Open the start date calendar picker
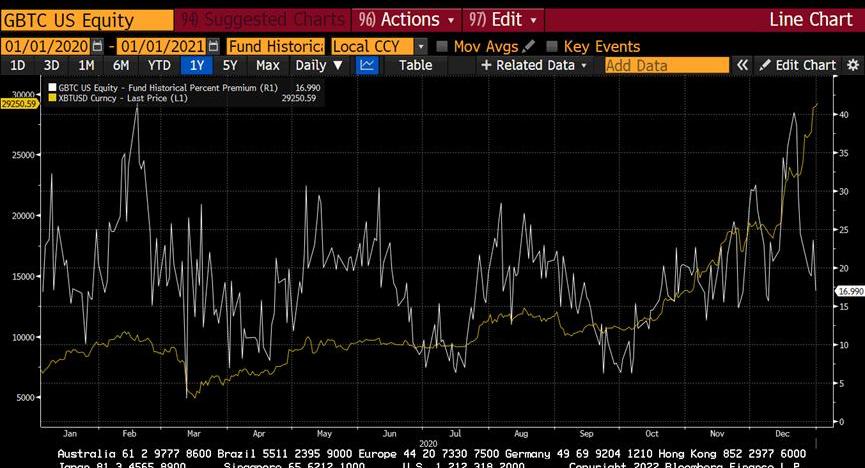Screen dimensions: 865x468 tap(97, 47)
